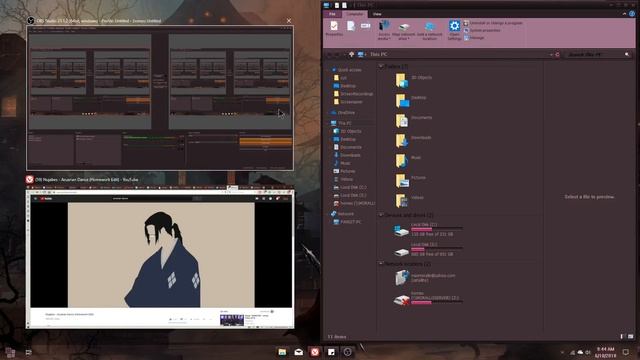This screenshot has height=360, width=640.
Task: Select Screenpresso folder in Quick access
Action: (348, 102)
